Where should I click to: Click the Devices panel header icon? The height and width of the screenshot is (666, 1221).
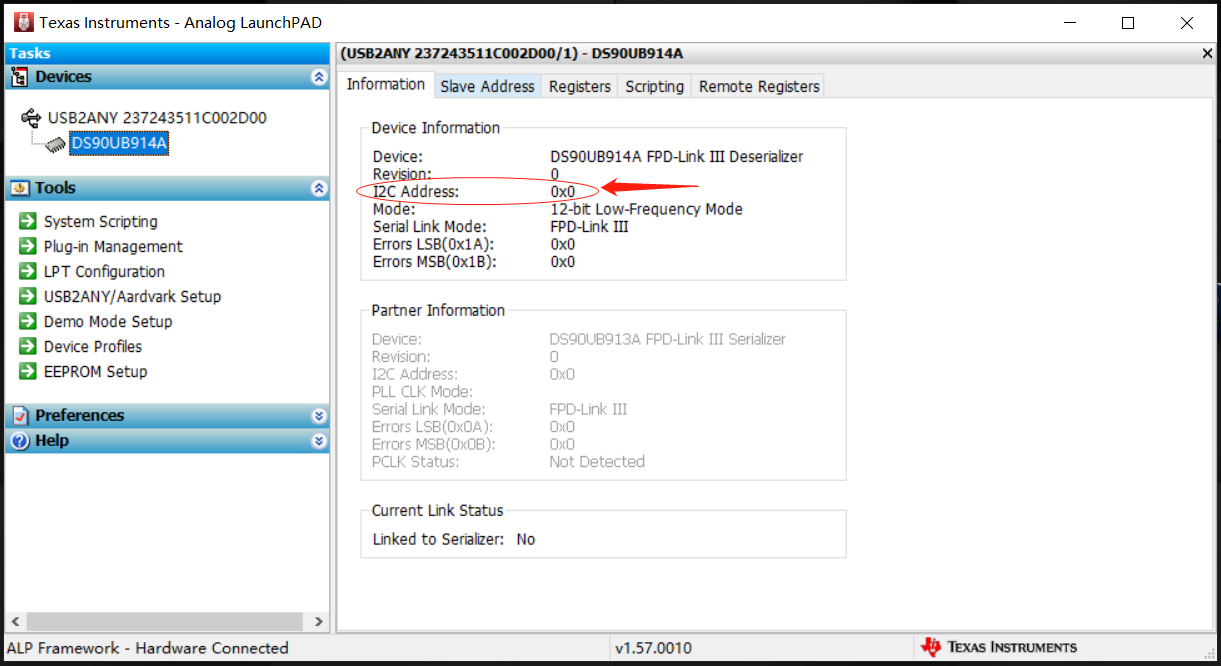(x=19, y=77)
